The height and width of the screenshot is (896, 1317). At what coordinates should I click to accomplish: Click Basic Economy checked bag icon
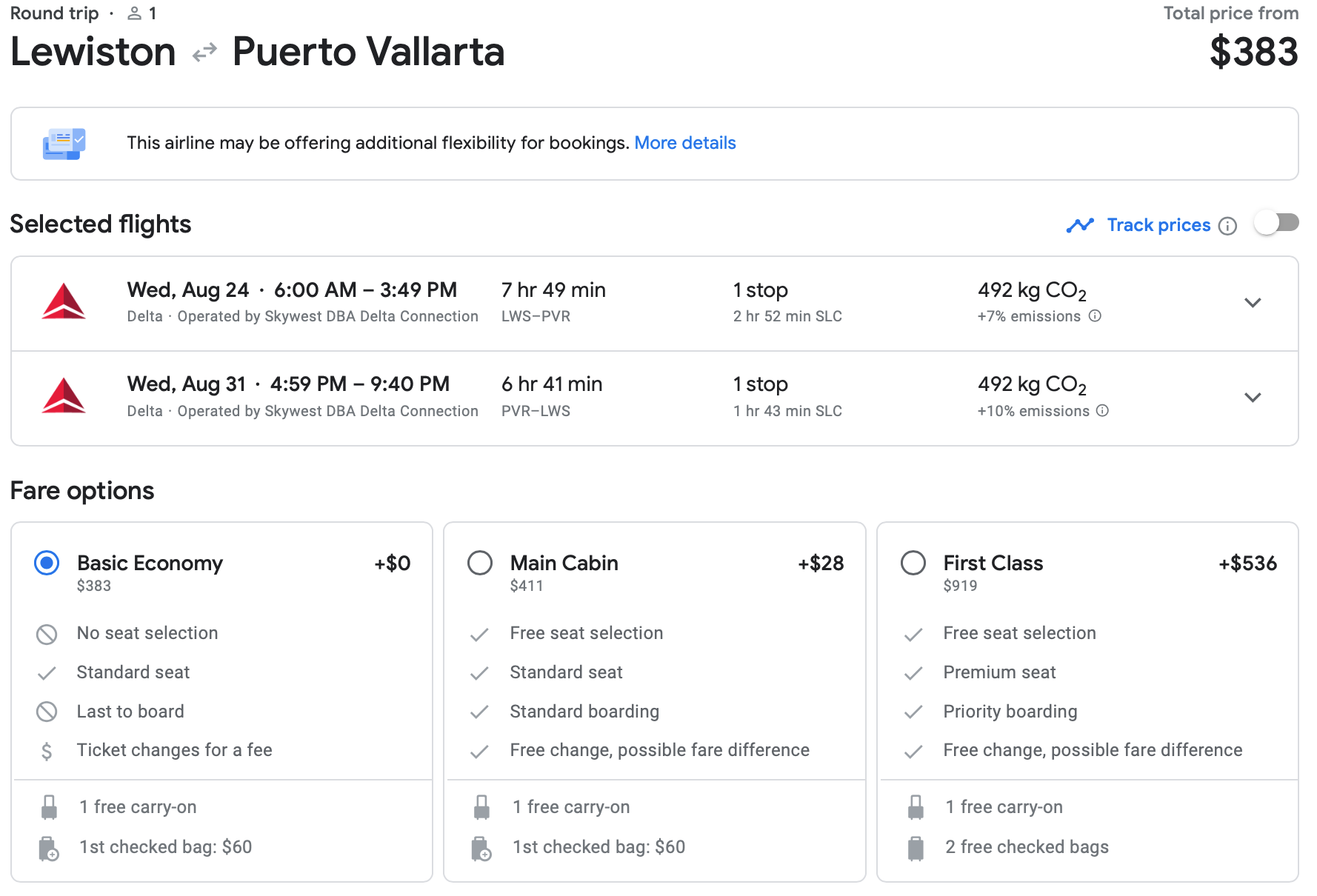coord(49,848)
